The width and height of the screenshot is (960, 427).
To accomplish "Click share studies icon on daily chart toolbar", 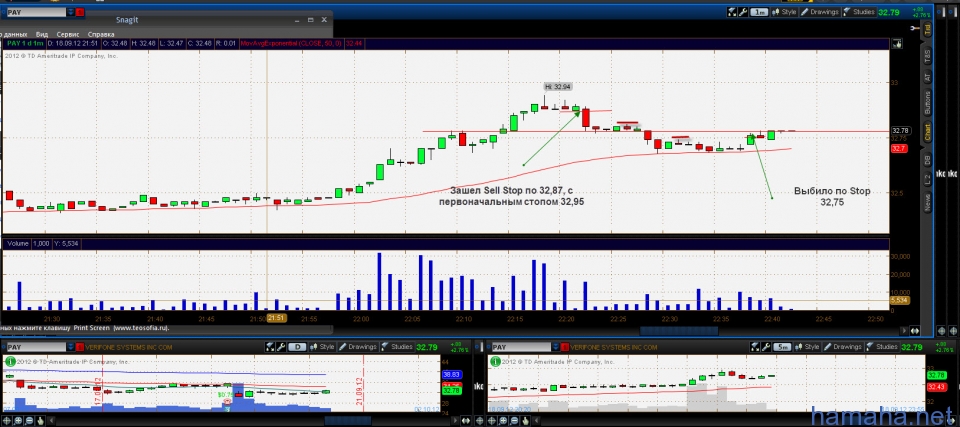I will 270,347.
